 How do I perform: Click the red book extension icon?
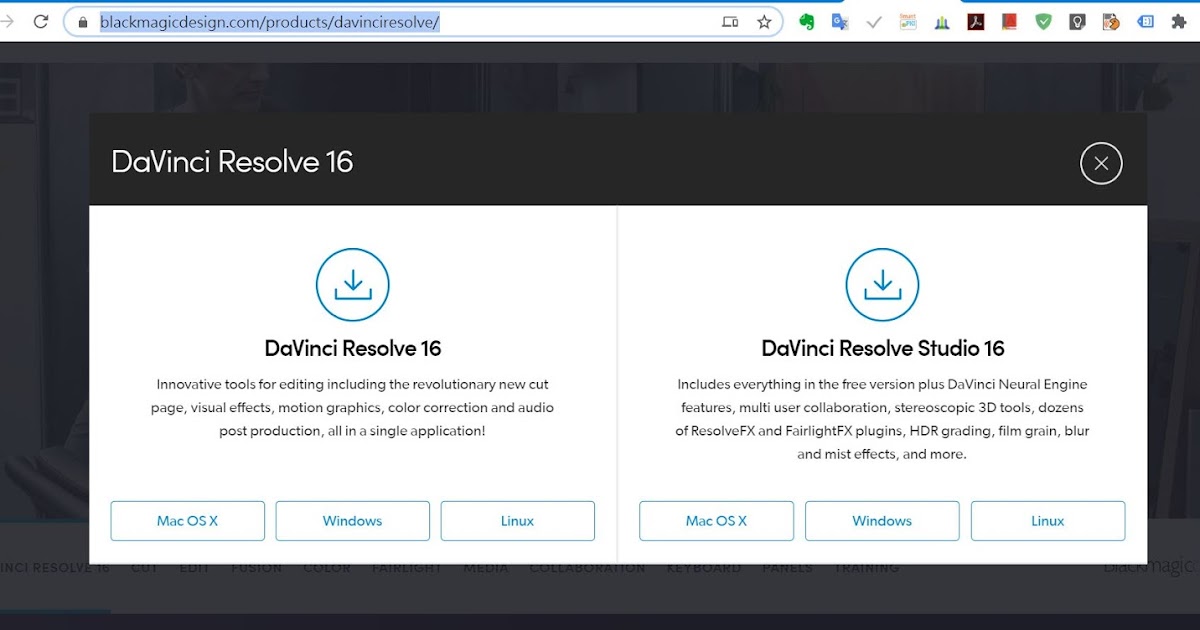tap(1010, 21)
